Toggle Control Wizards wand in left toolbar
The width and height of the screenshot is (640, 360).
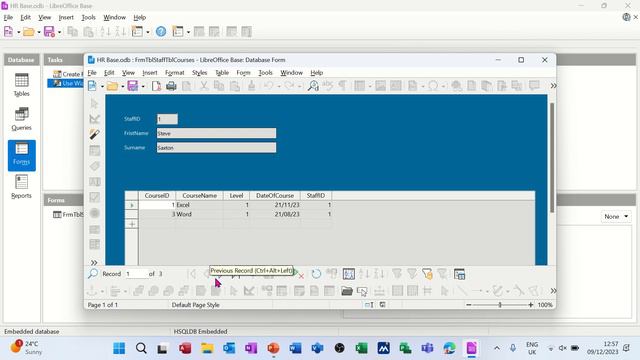pyautogui.click(x=95, y=134)
